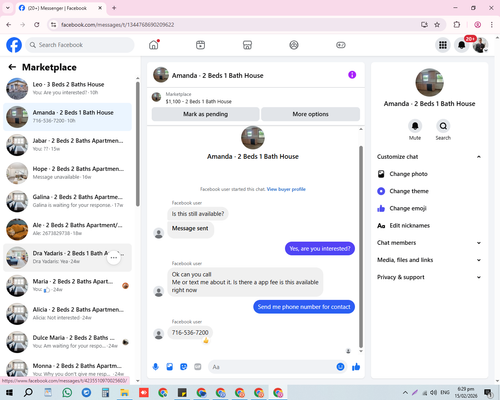Open File Explorer from the taskbar
Screen dimensions: 500x400
point(124,393)
